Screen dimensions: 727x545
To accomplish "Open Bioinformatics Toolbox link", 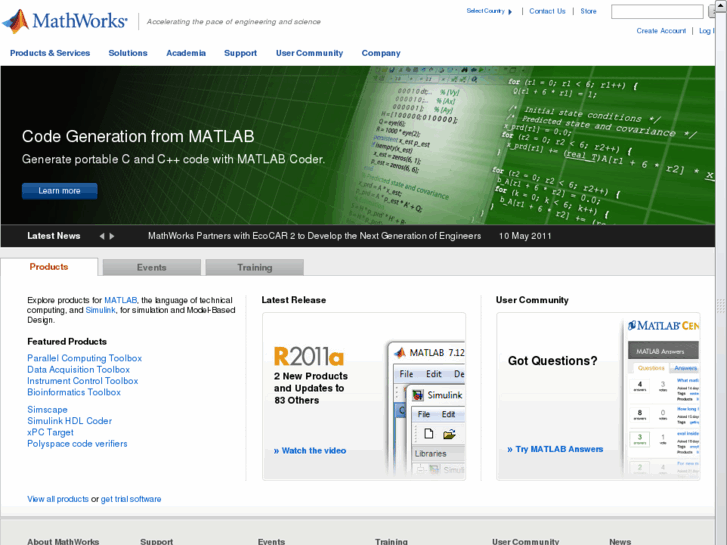I will click(74, 392).
